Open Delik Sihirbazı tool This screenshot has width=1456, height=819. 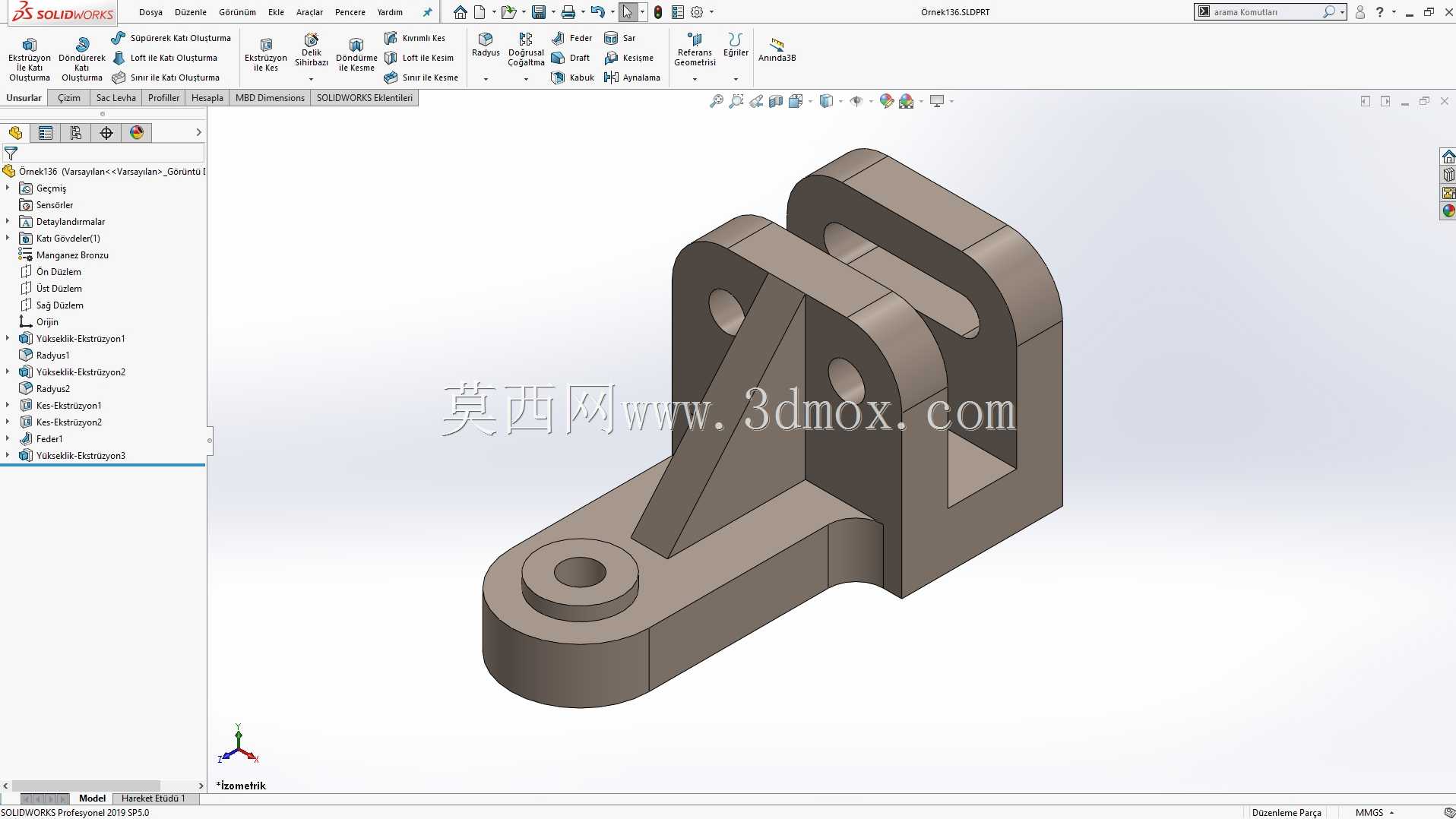click(x=312, y=50)
